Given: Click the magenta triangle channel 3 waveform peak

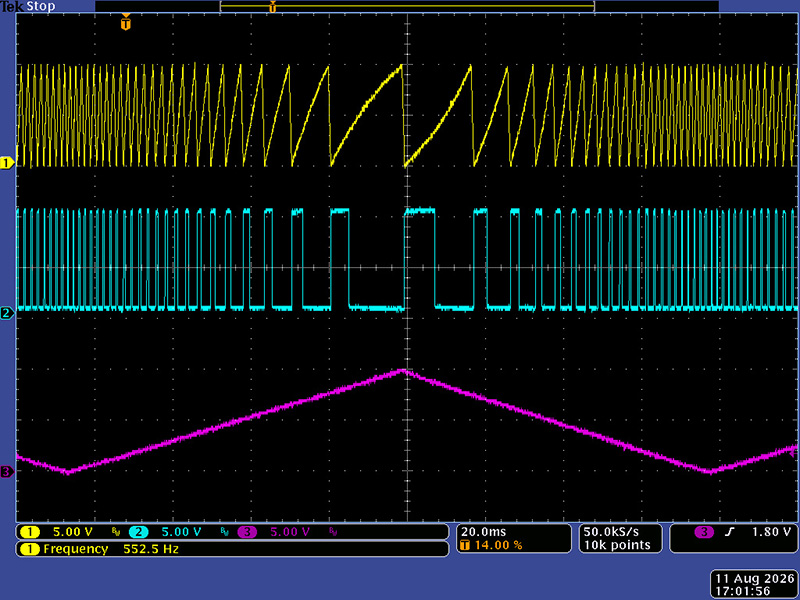Looking at the screenshot, I should 405,371.
